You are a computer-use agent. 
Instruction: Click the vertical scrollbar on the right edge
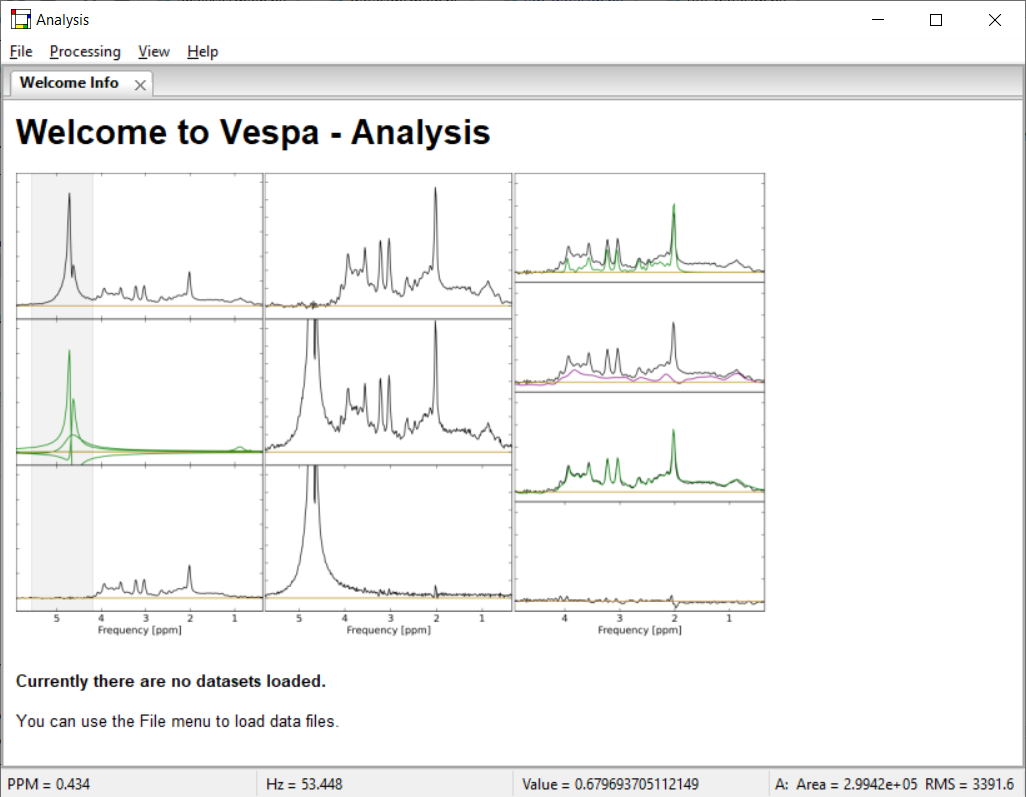click(1018, 400)
